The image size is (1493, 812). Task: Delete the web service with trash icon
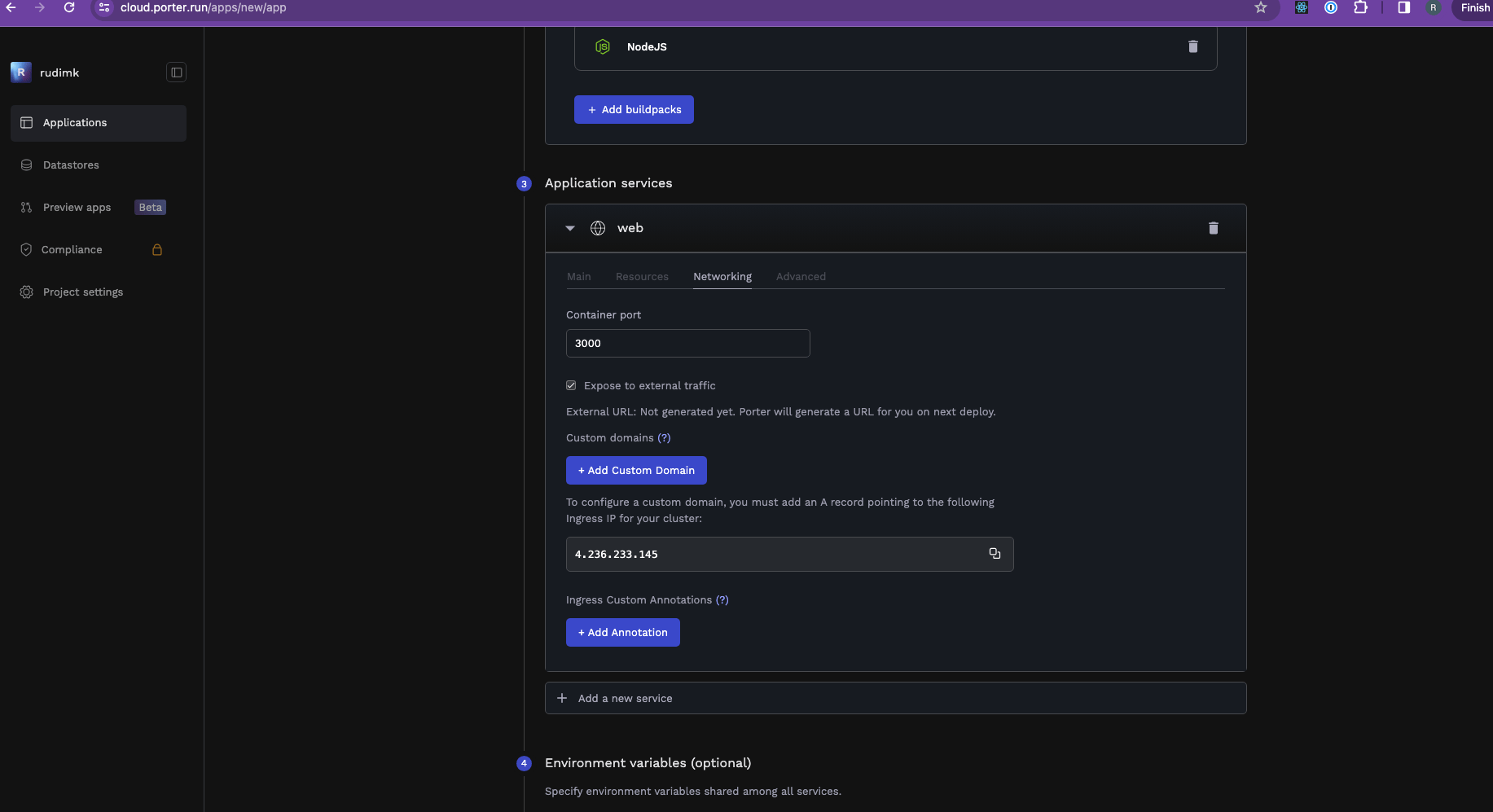click(1214, 228)
